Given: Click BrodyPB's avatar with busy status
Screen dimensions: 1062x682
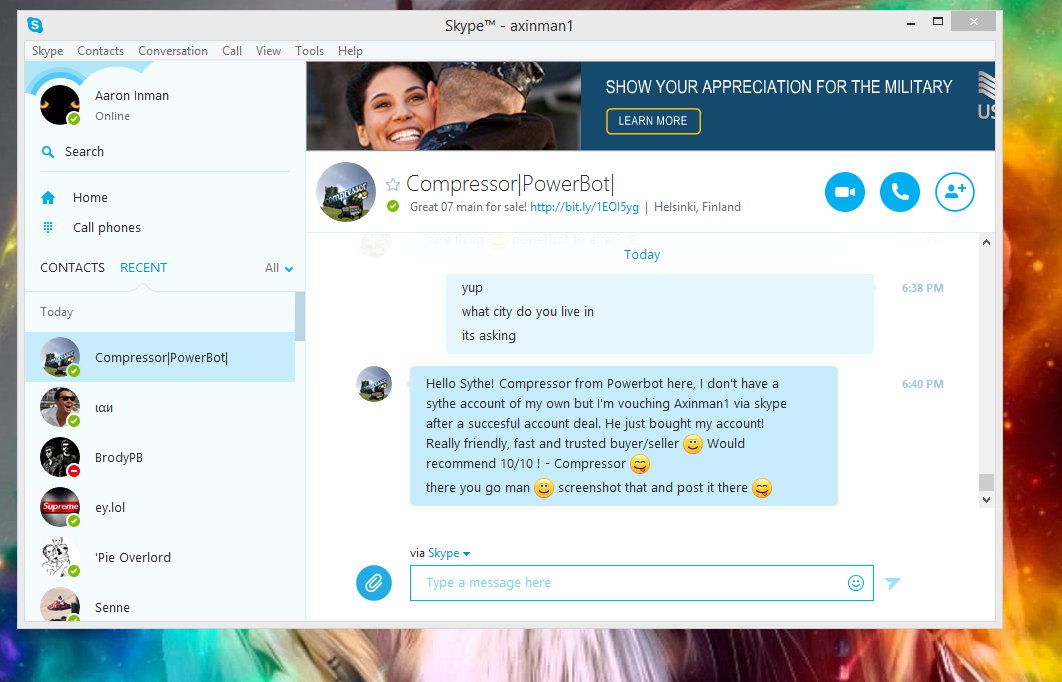Looking at the screenshot, I should (60, 457).
